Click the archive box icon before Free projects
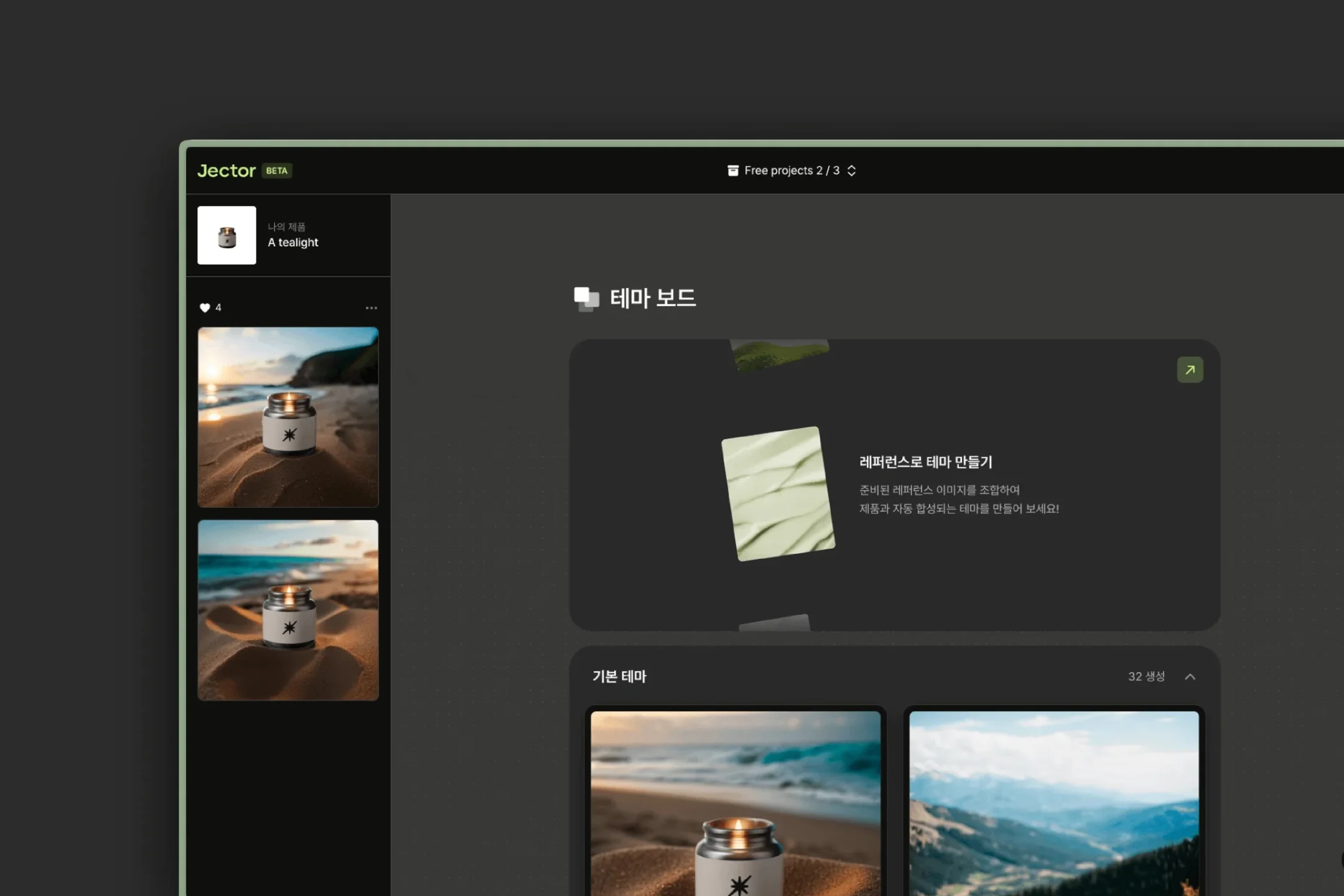The height and width of the screenshot is (896, 1344). [x=733, y=170]
